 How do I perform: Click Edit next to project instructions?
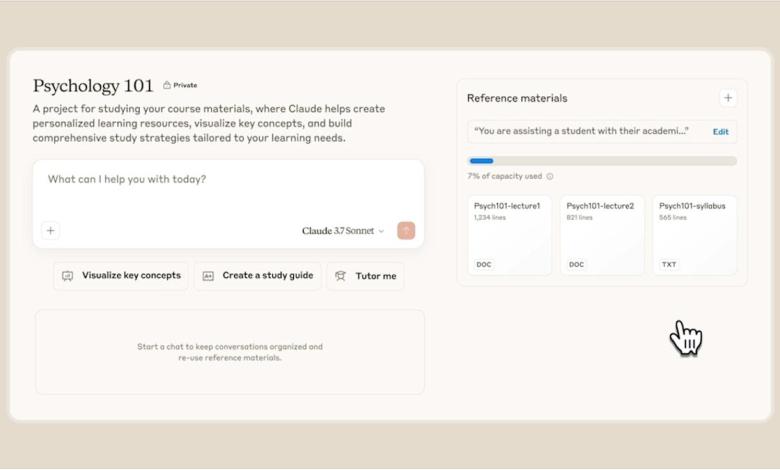pyautogui.click(x=720, y=132)
